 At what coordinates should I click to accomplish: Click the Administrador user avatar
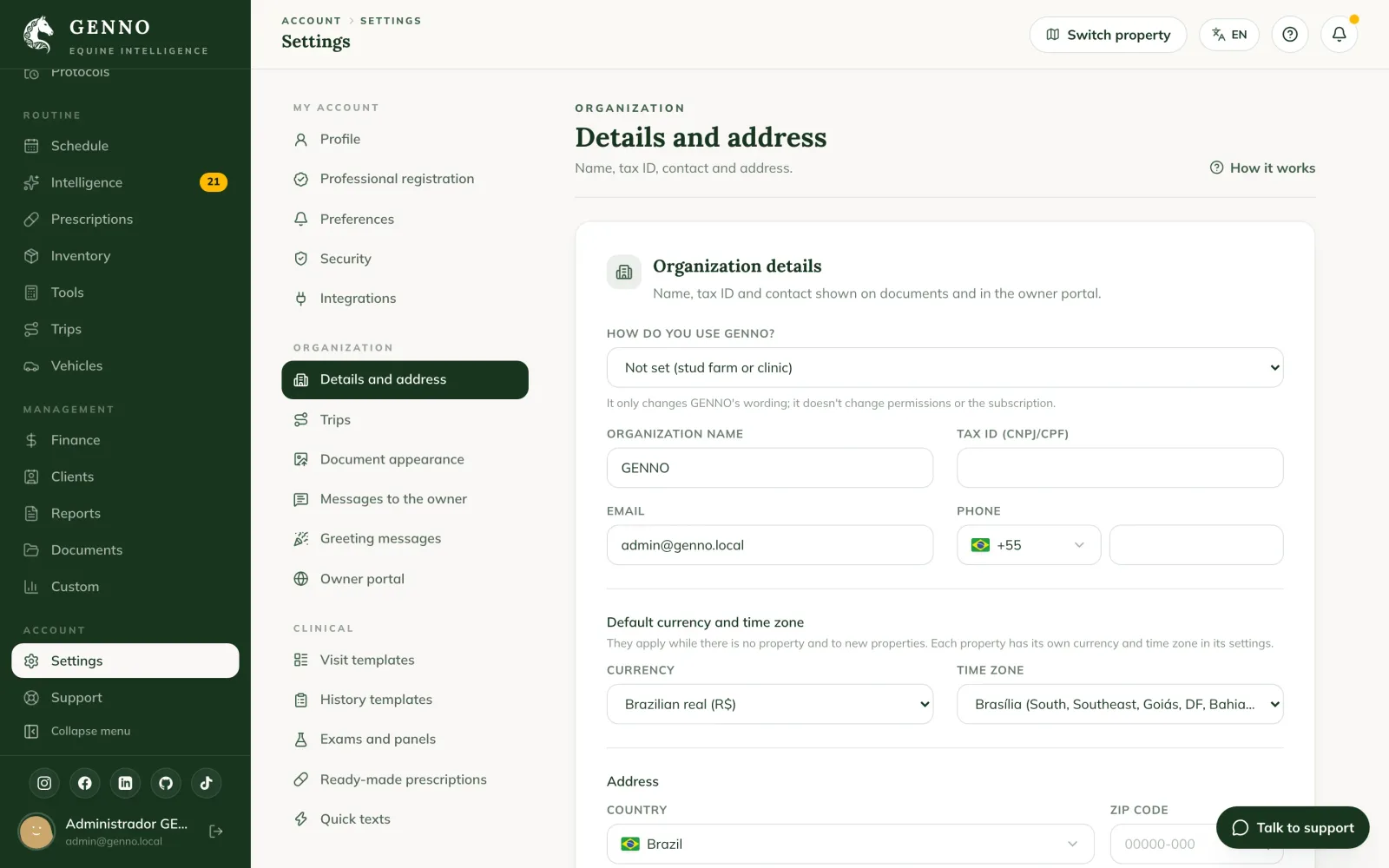click(x=36, y=832)
